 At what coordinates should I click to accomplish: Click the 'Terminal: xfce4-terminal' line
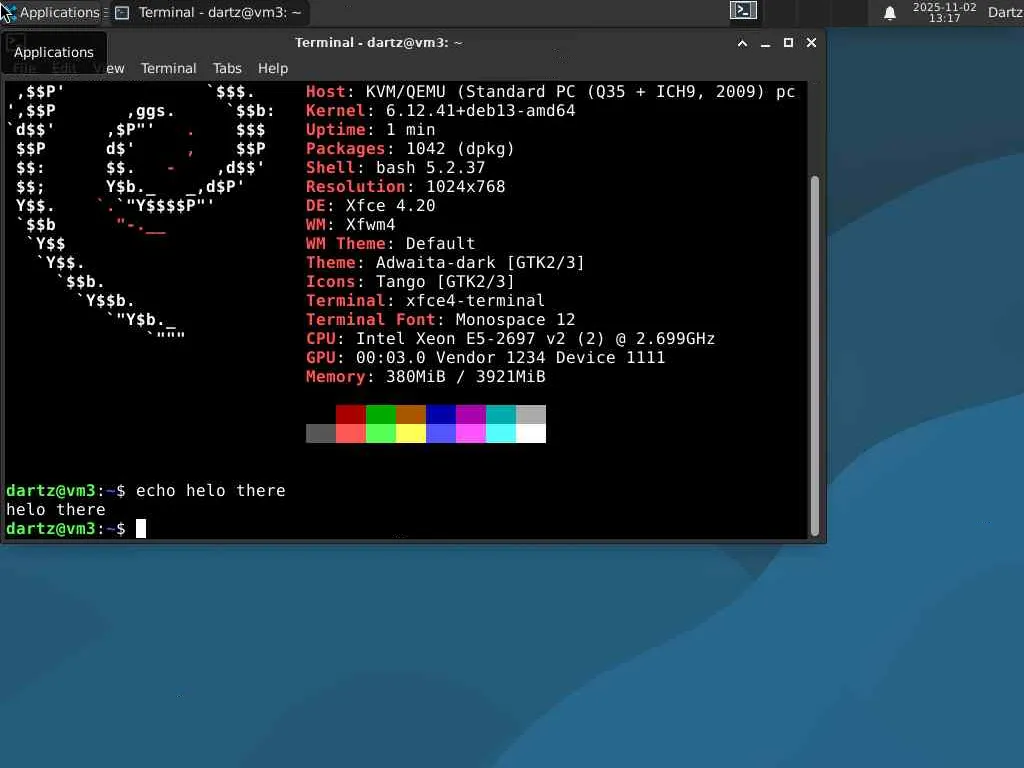tap(425, 300)
